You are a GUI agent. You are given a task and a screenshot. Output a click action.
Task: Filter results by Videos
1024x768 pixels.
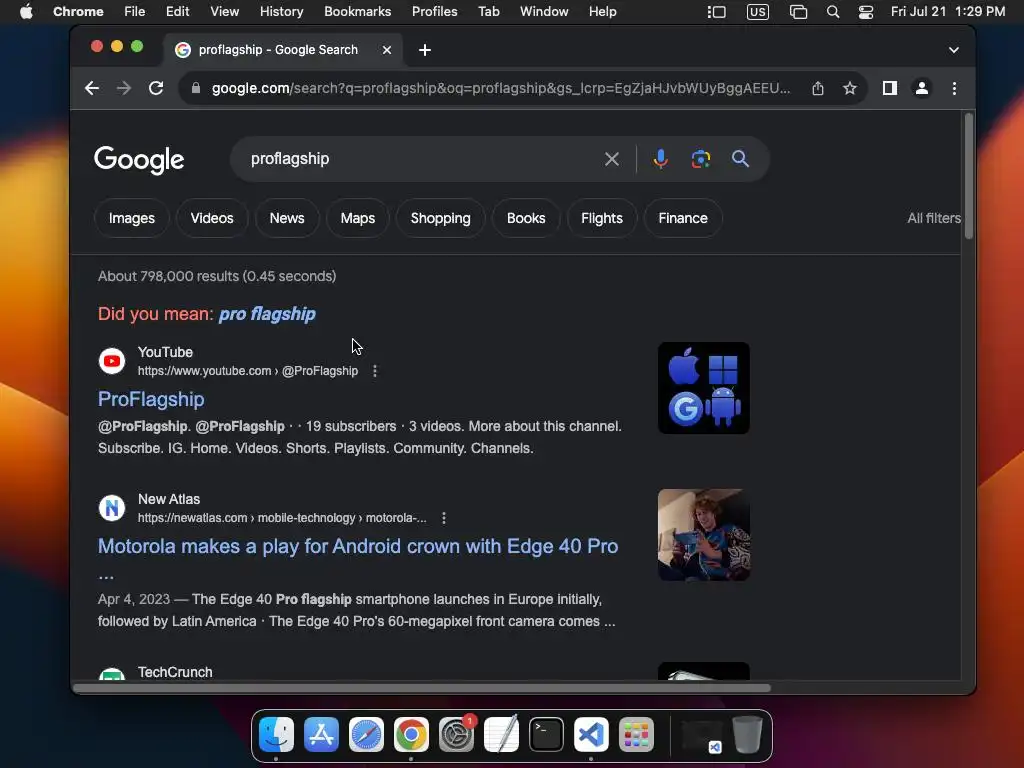click(x=212, y=218)
